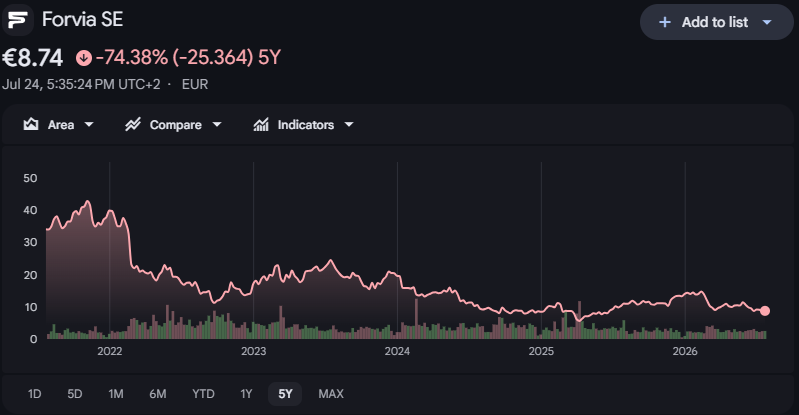Click the 10 y-axis label

click(30, 307)
